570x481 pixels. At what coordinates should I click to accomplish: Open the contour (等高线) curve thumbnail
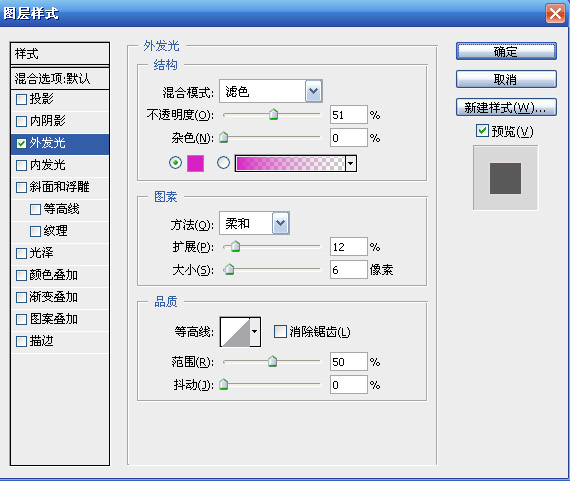click(x=235, y=332)
